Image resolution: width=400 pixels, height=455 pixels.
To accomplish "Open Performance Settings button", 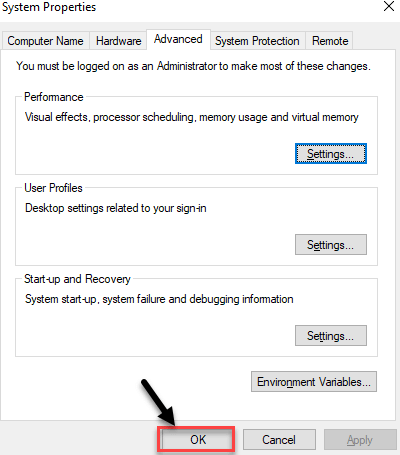I will click(331, 154).
